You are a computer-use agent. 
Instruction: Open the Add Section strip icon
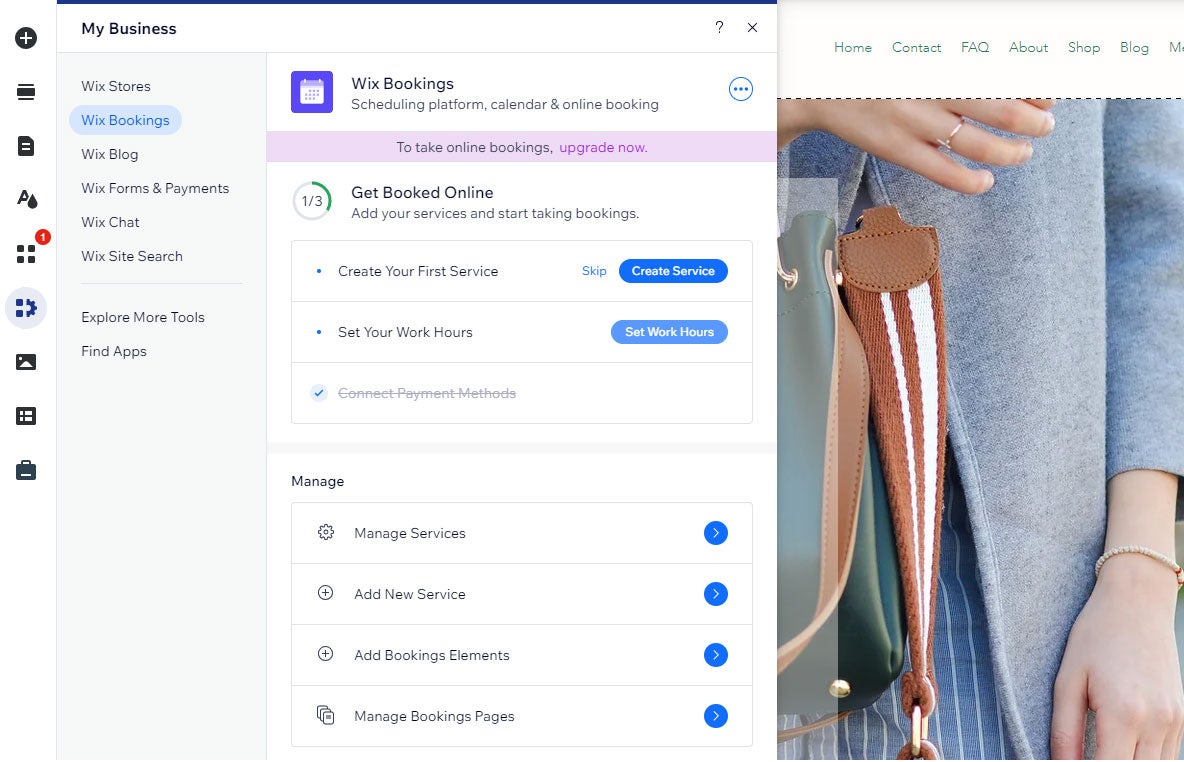click(x=26, y=92)
